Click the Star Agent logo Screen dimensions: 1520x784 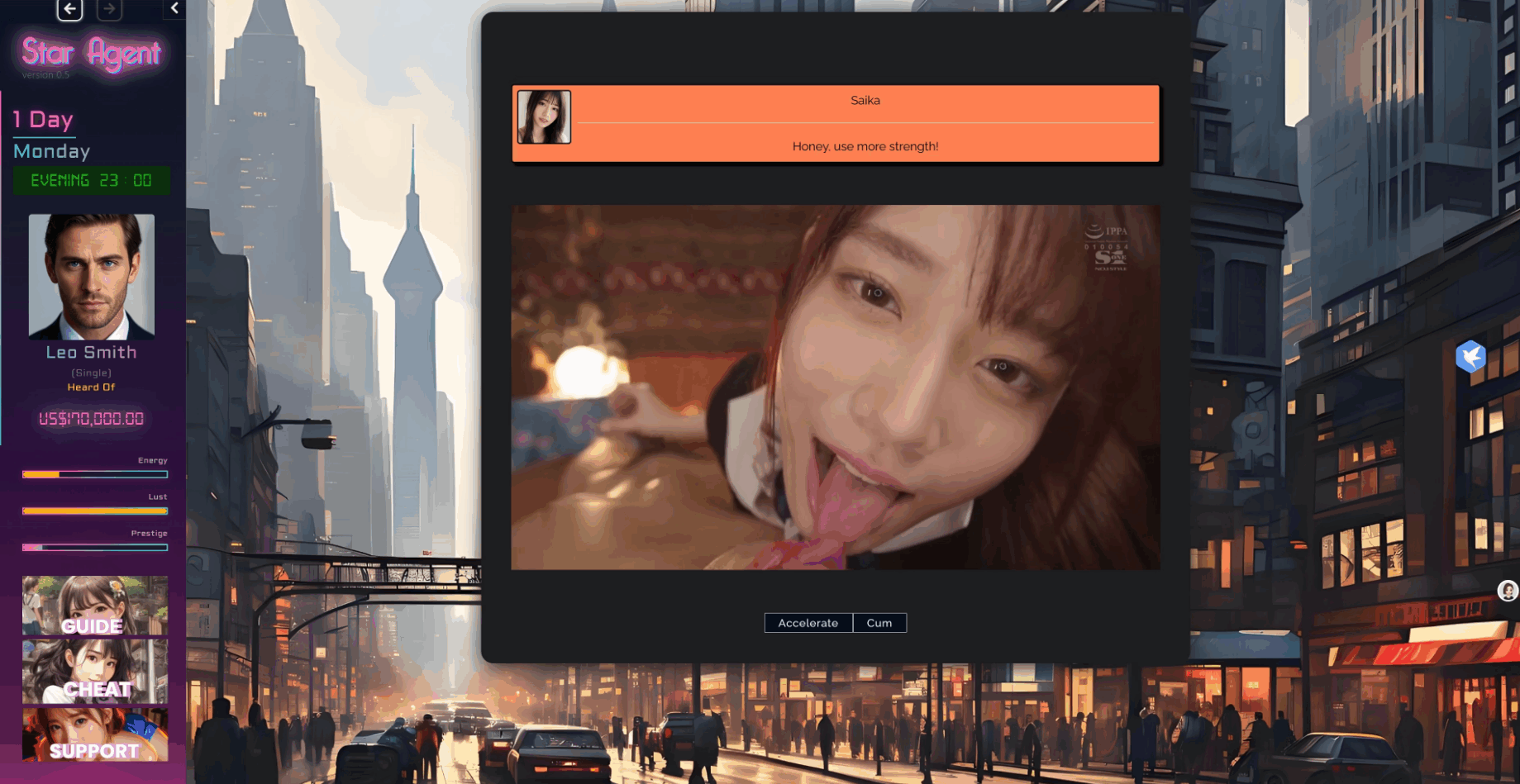(91, 53)
